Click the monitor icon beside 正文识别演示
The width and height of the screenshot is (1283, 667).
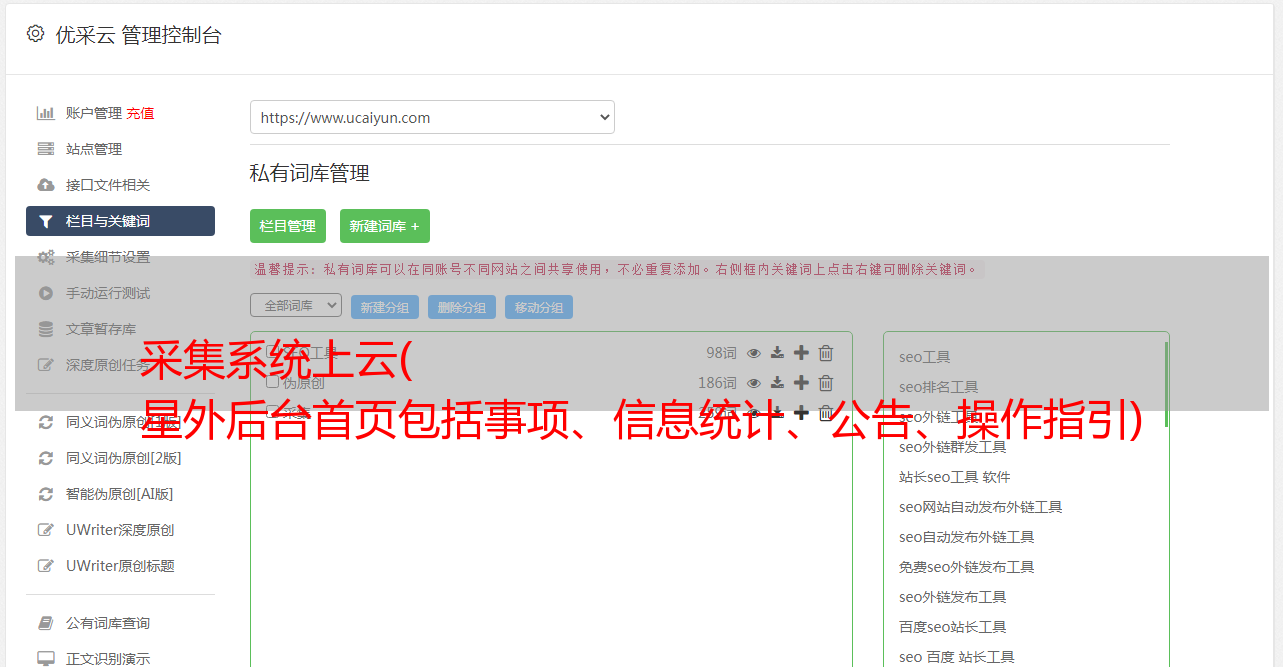click(x=46, y=659)
